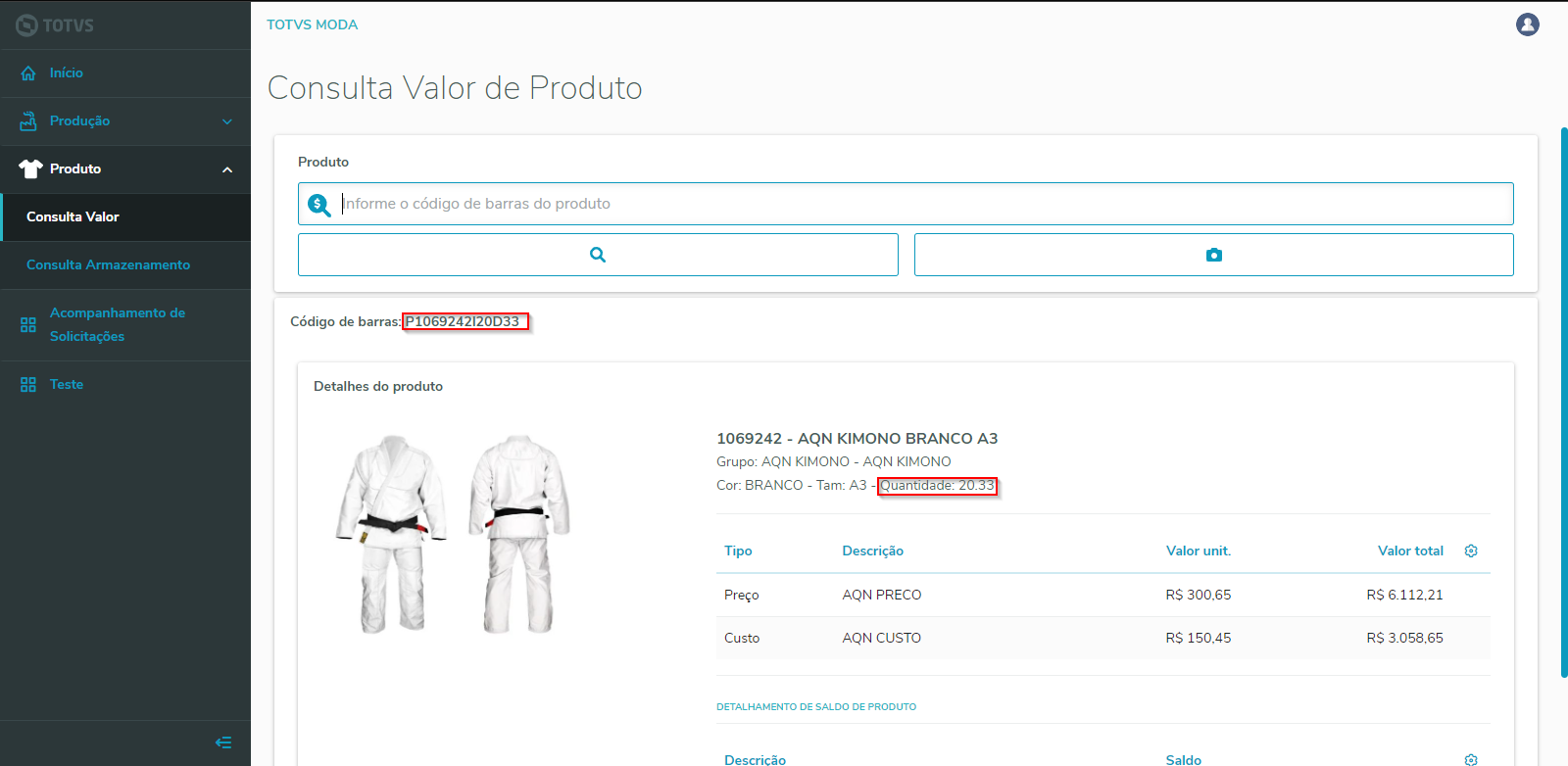Open the Produção menu item
This screenshot has height=766, width=1568.
(x=125, y=121)
